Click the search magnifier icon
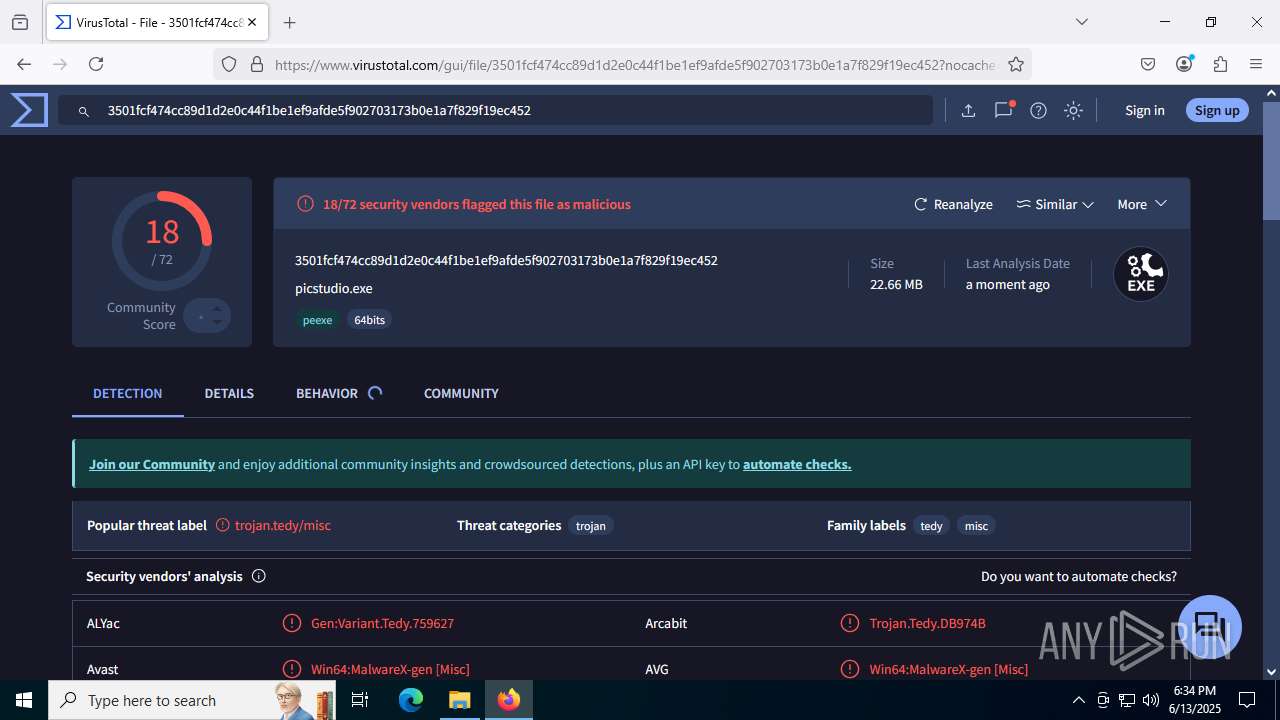Viewport: 1280px width, 720px height. 84,111
